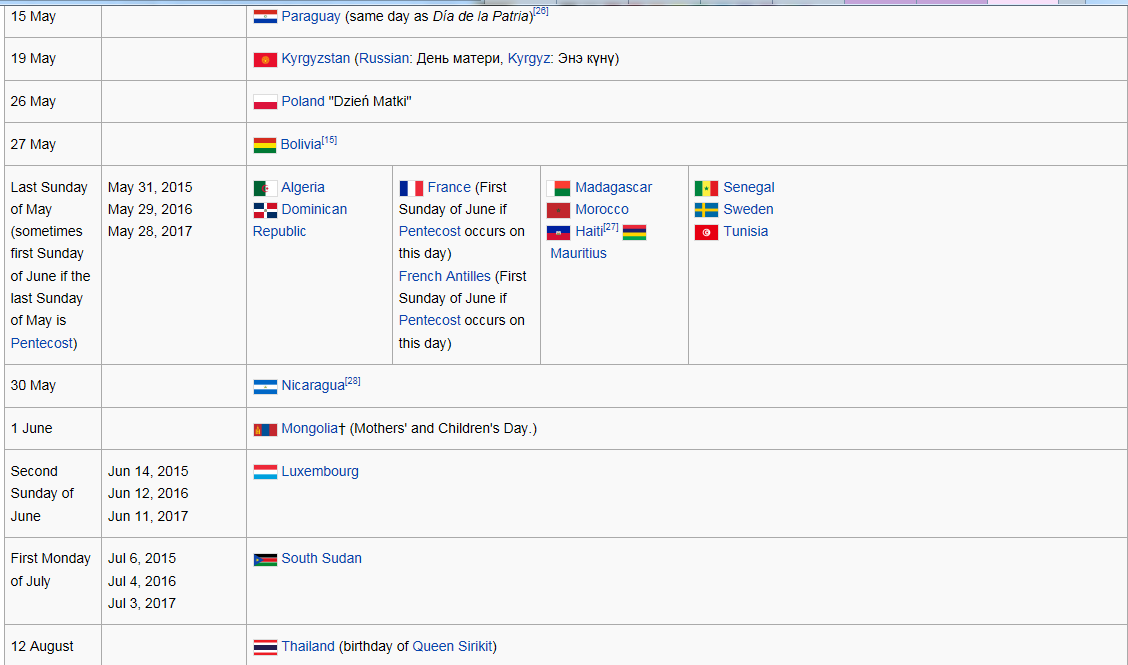Open the Mongolia country link
Viewport: 1128px width, 665px height.
[310, 428]
